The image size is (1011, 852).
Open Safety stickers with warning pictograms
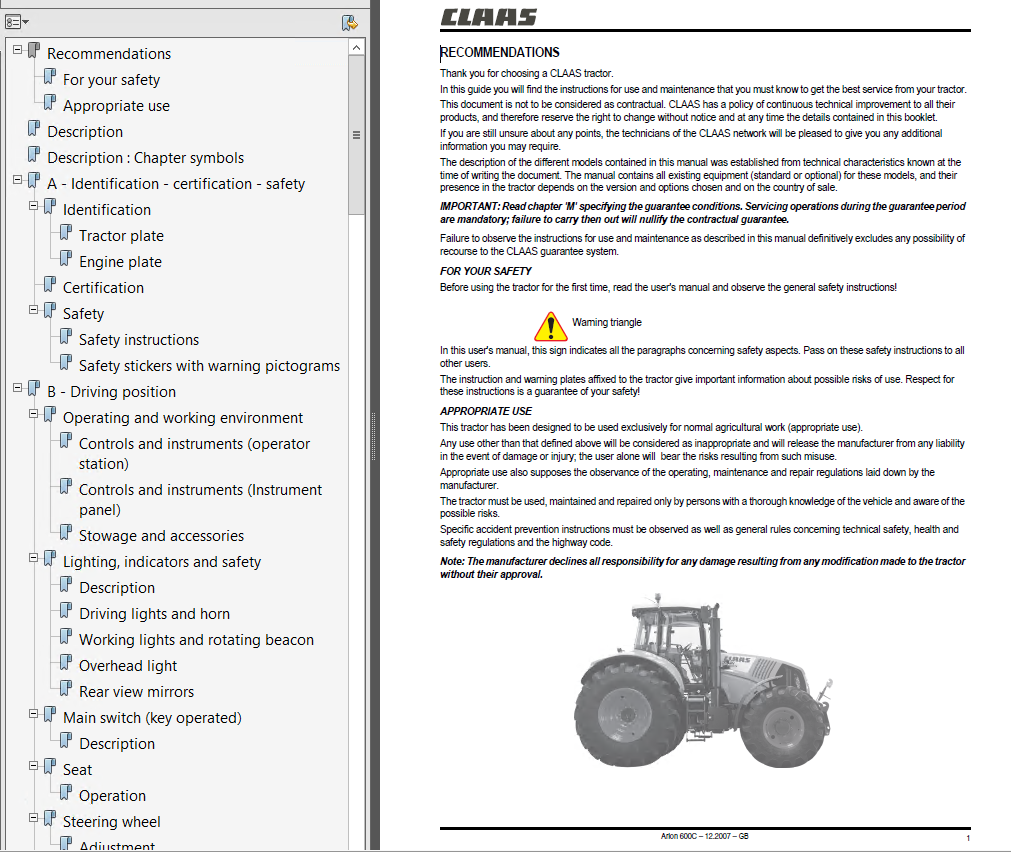pos(210,366)
